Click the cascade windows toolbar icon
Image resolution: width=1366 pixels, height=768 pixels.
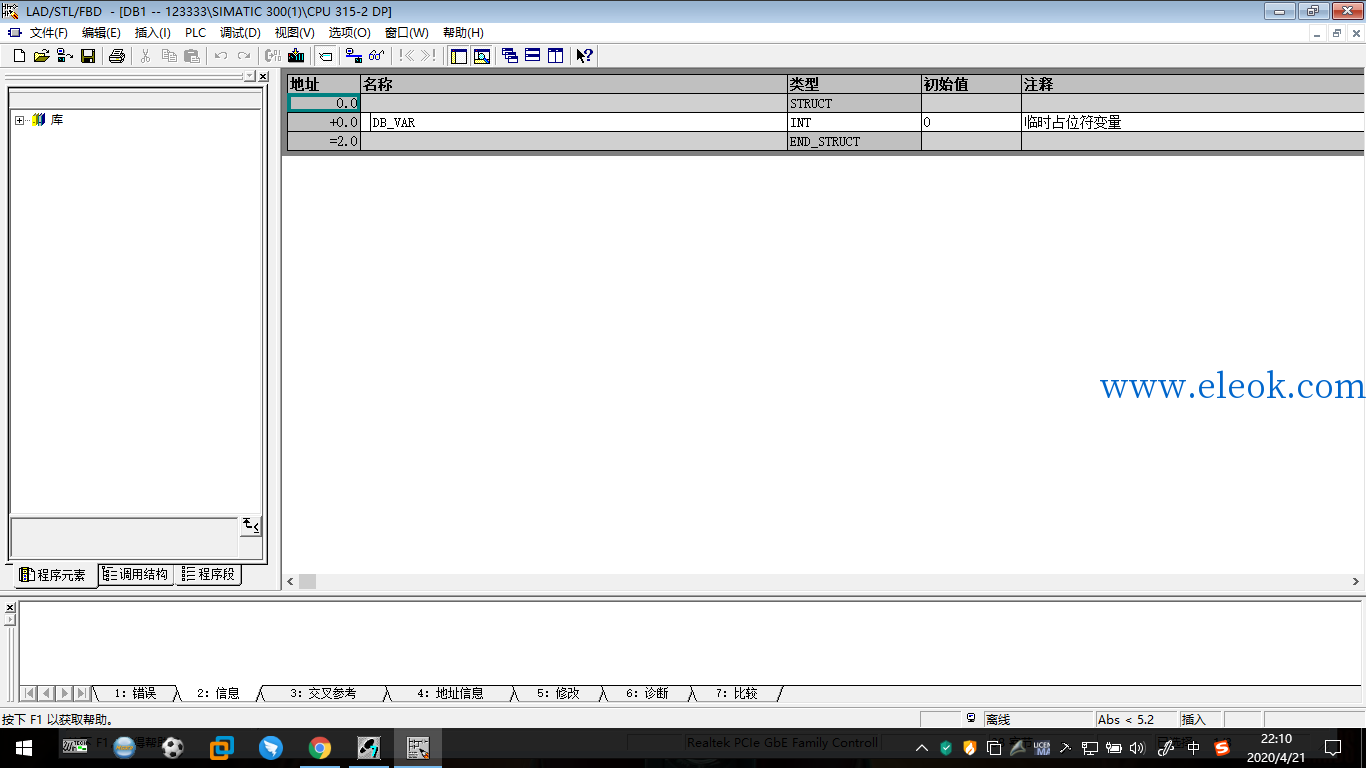510,56
